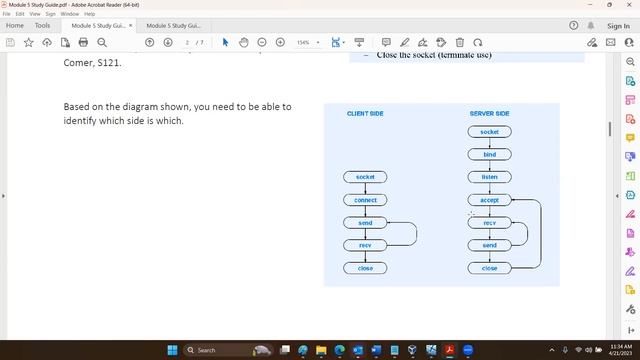This screenshot has width=640, height=360.
Task: Open right pane search magnifier tool
Action: tap(630, 62)
